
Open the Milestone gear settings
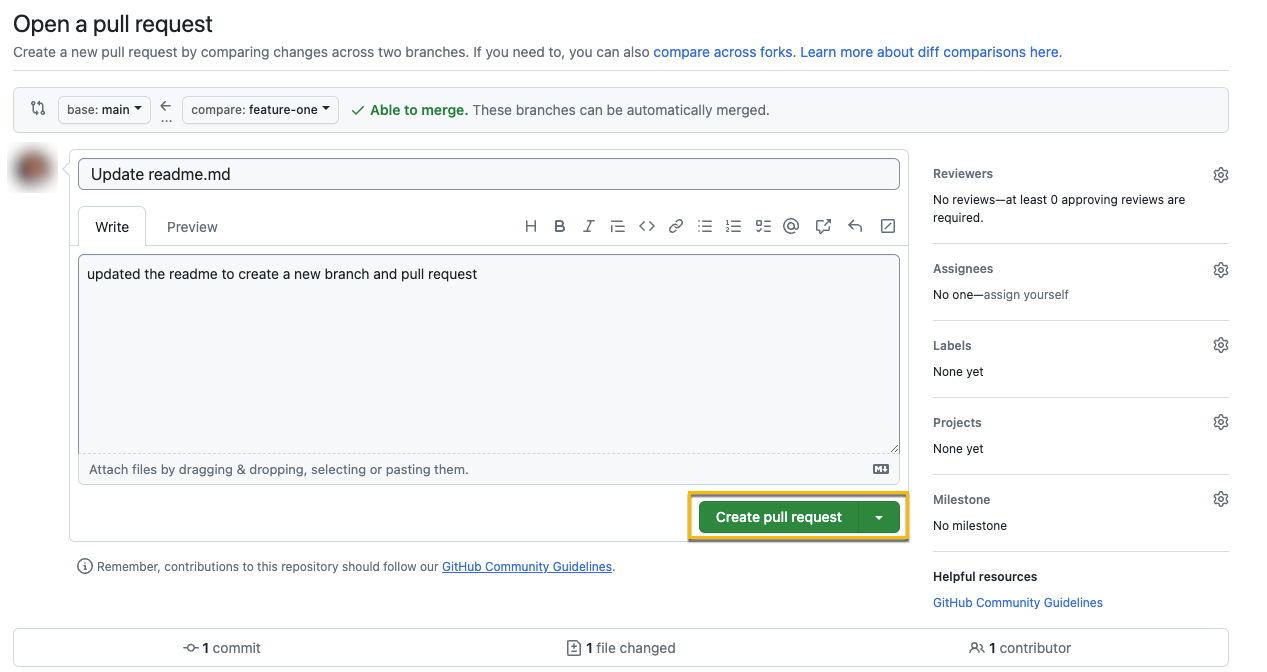coord(1220,499)
